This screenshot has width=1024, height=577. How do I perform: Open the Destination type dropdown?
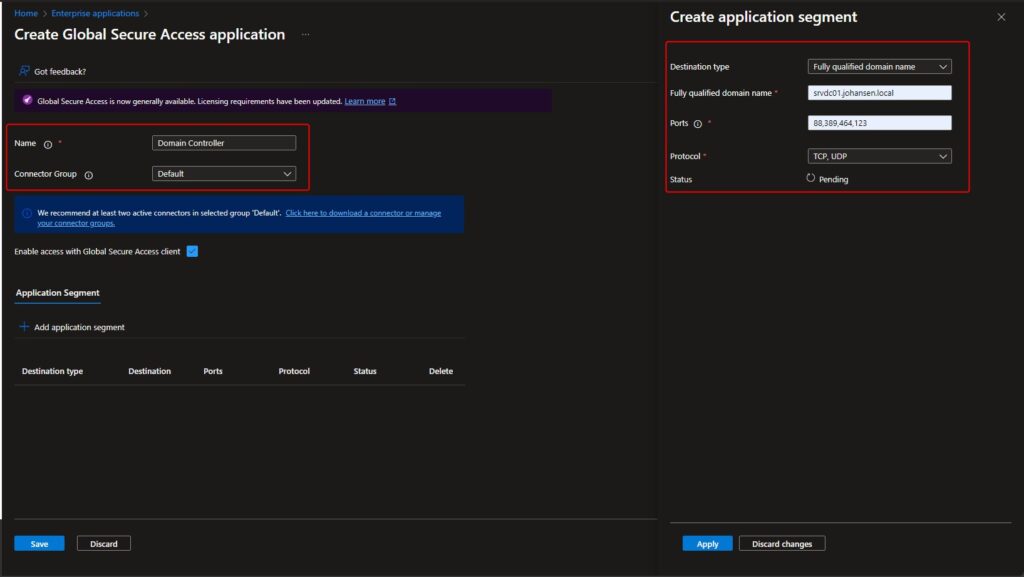[x=879, y=67]
